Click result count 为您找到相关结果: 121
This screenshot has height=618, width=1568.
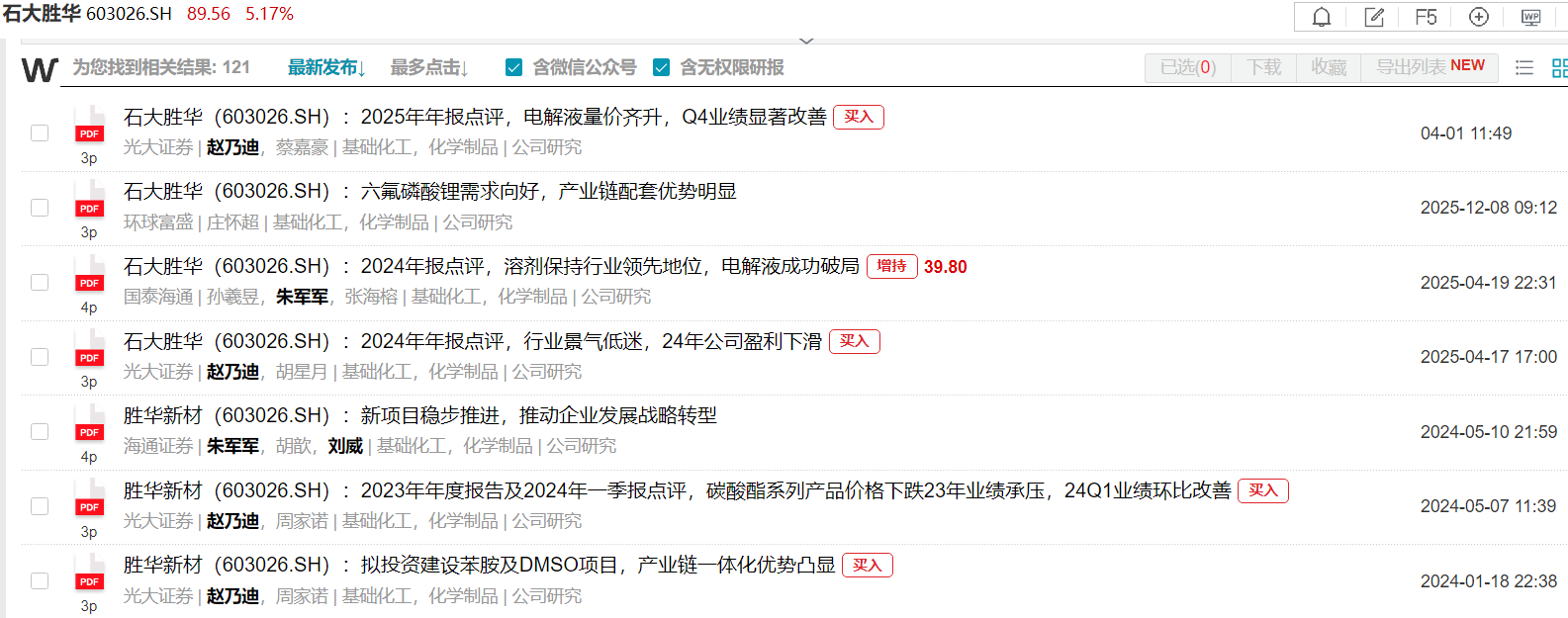(x=161, y=67)
